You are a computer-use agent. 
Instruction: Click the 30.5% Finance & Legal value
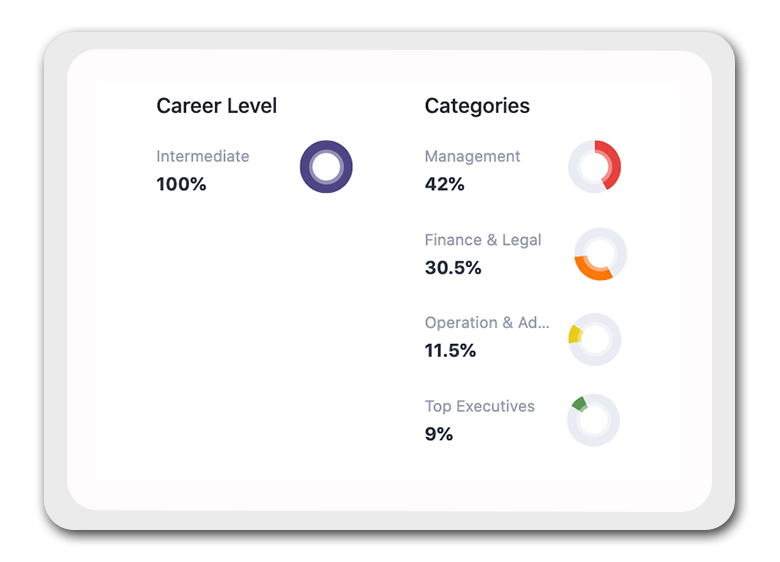point(453,268)
